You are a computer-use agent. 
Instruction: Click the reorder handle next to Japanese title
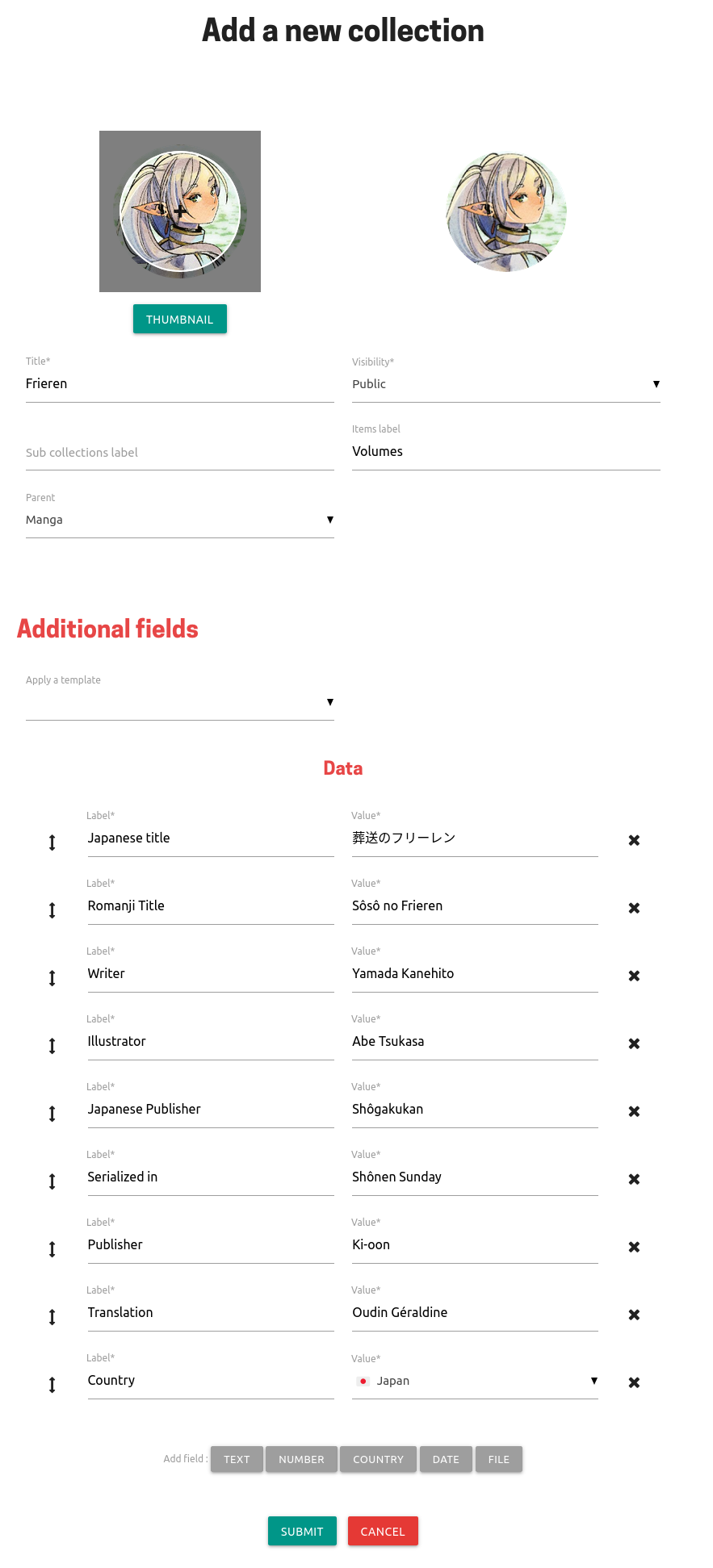52,843
